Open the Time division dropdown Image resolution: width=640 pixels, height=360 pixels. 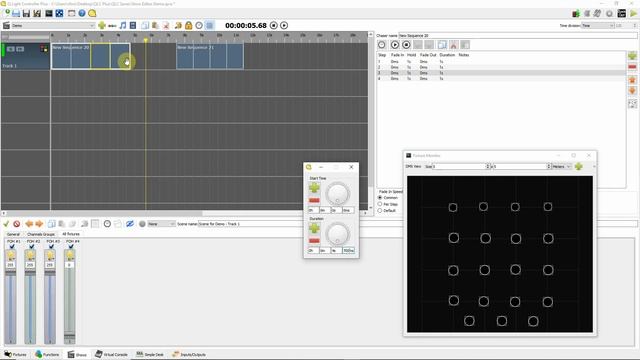click(598, 25)
